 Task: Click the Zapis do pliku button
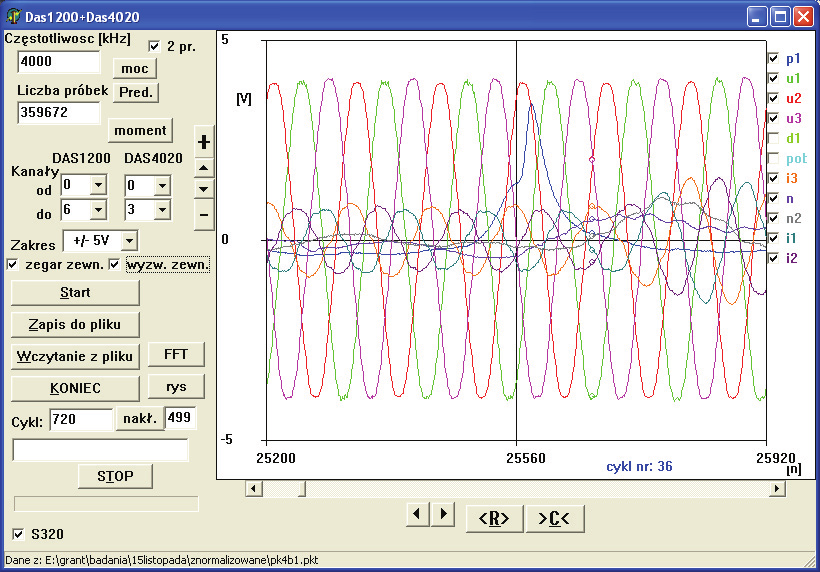(x=75, y=325)
